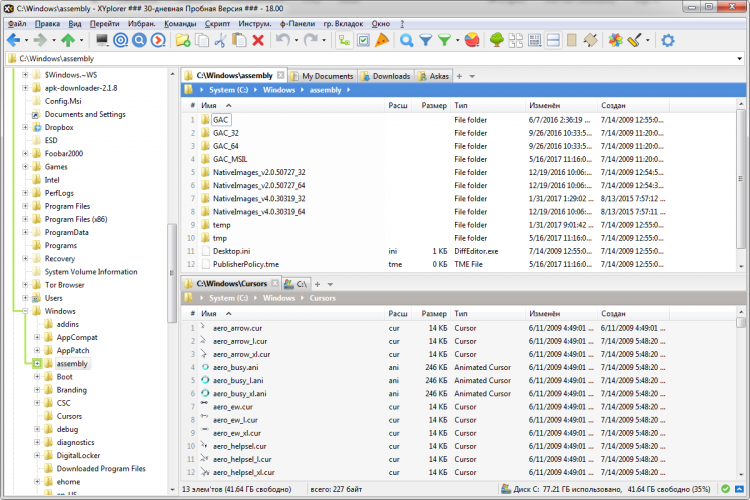Toggle the beige panel toolbar button
The image size is (750, 500).
[572, 40]
